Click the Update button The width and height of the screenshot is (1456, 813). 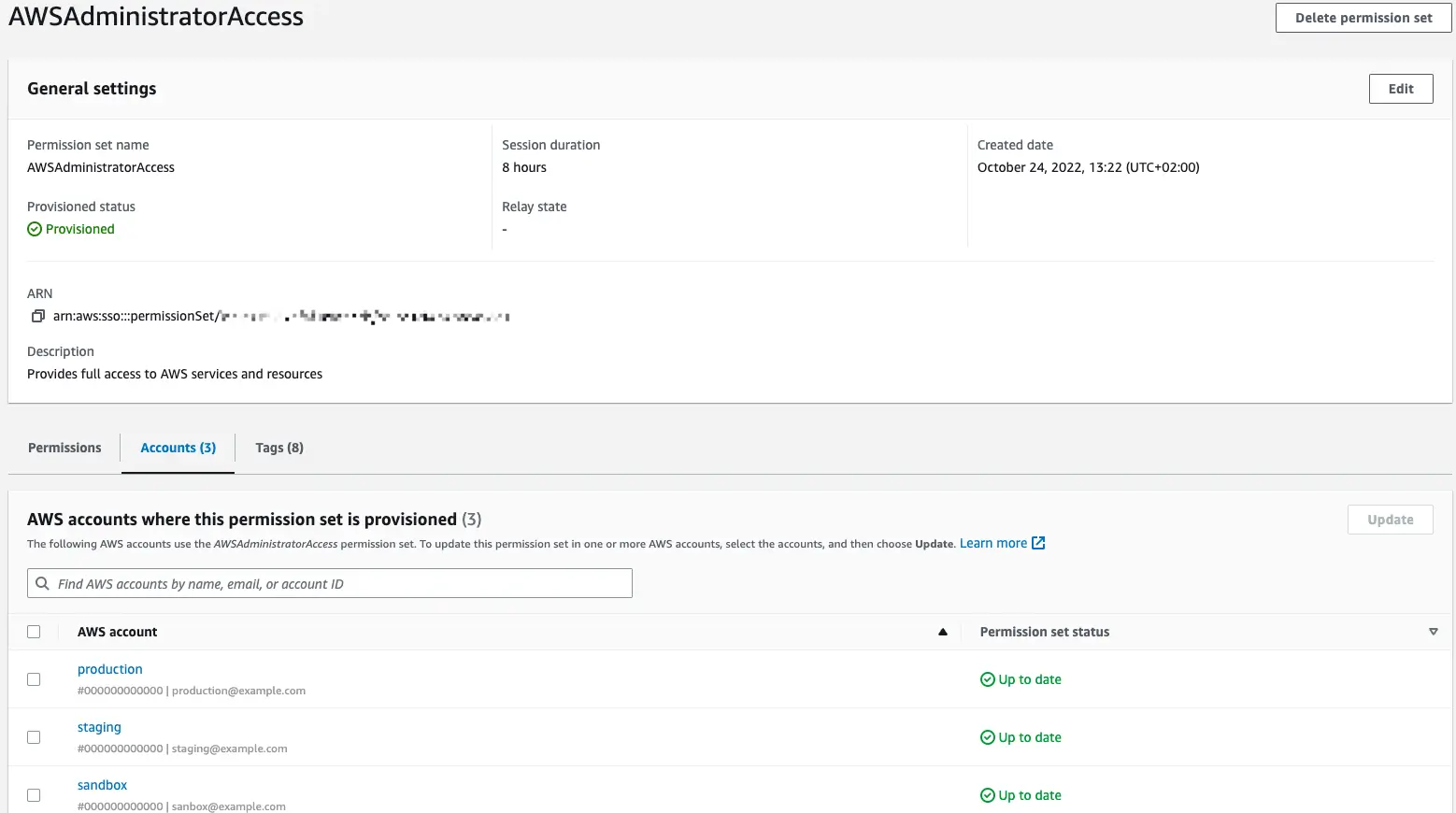[1390, 520]
